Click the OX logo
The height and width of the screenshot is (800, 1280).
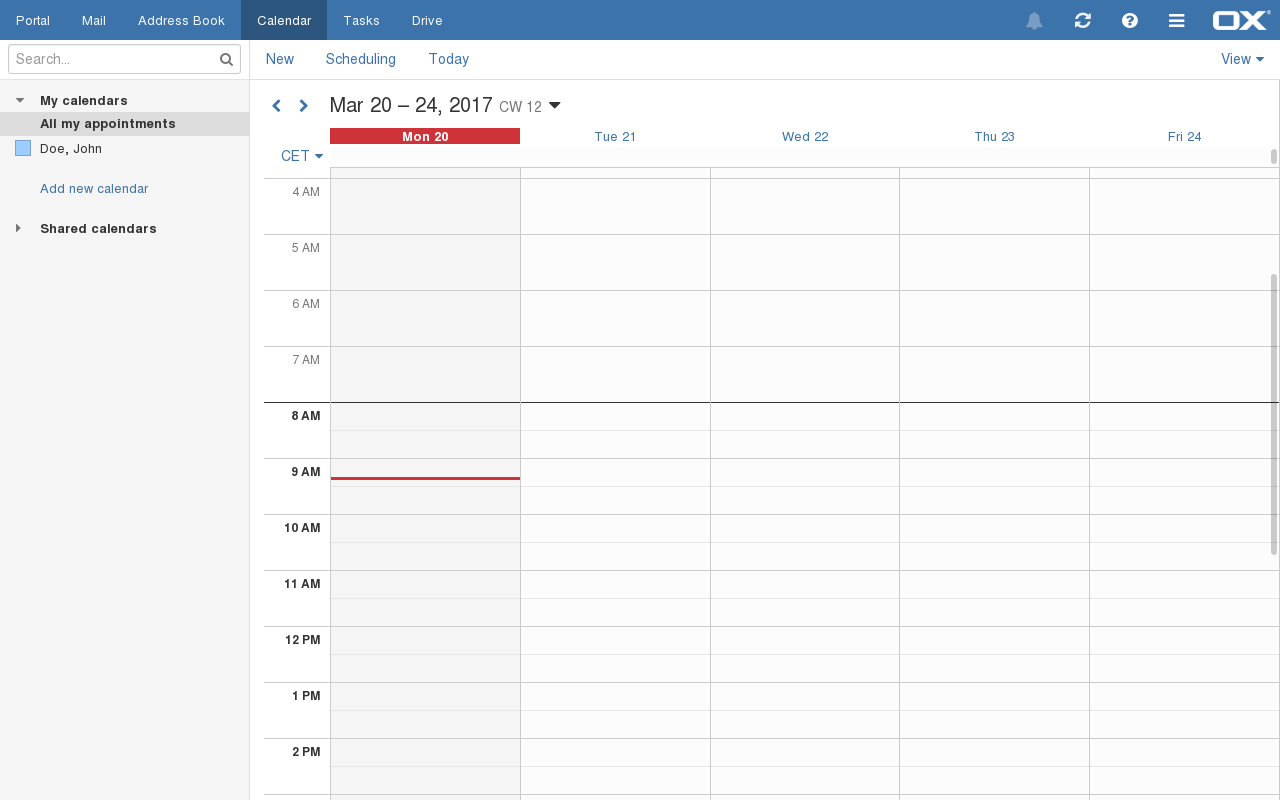1240,21
